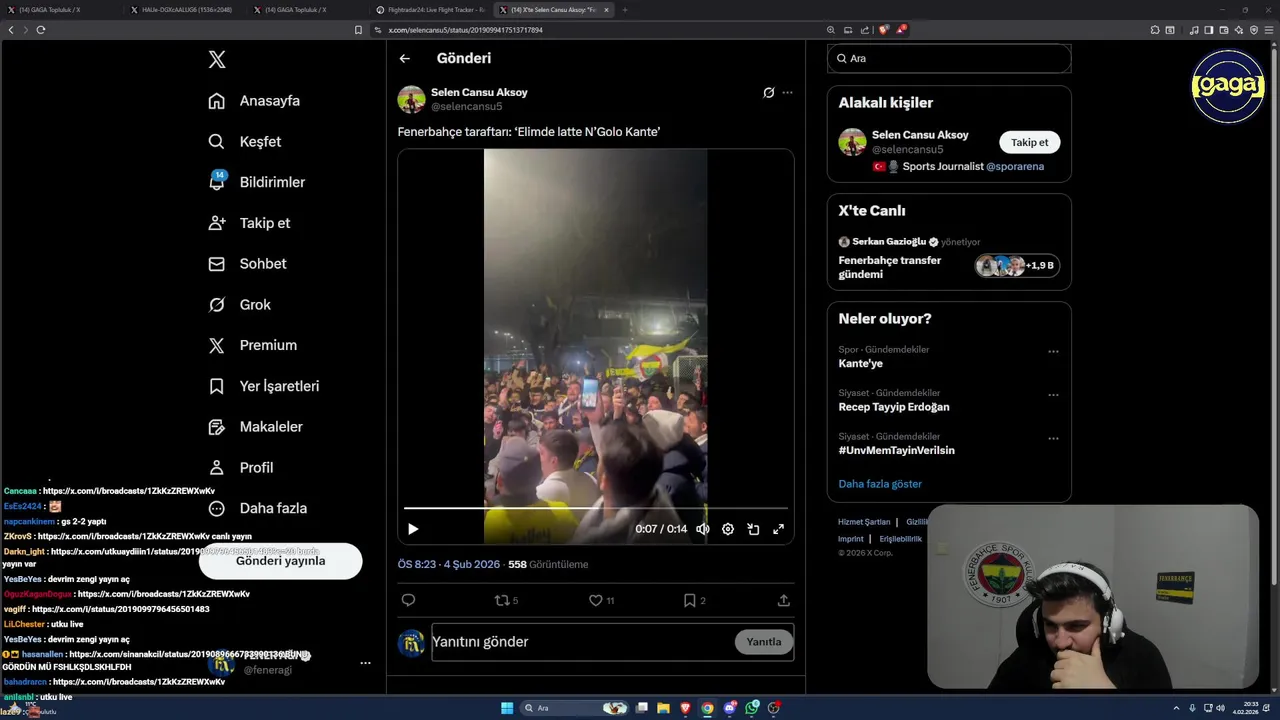Open Discord from the taskbar
The height and width of the screenshot is (720, 1280).
[730, 708]
